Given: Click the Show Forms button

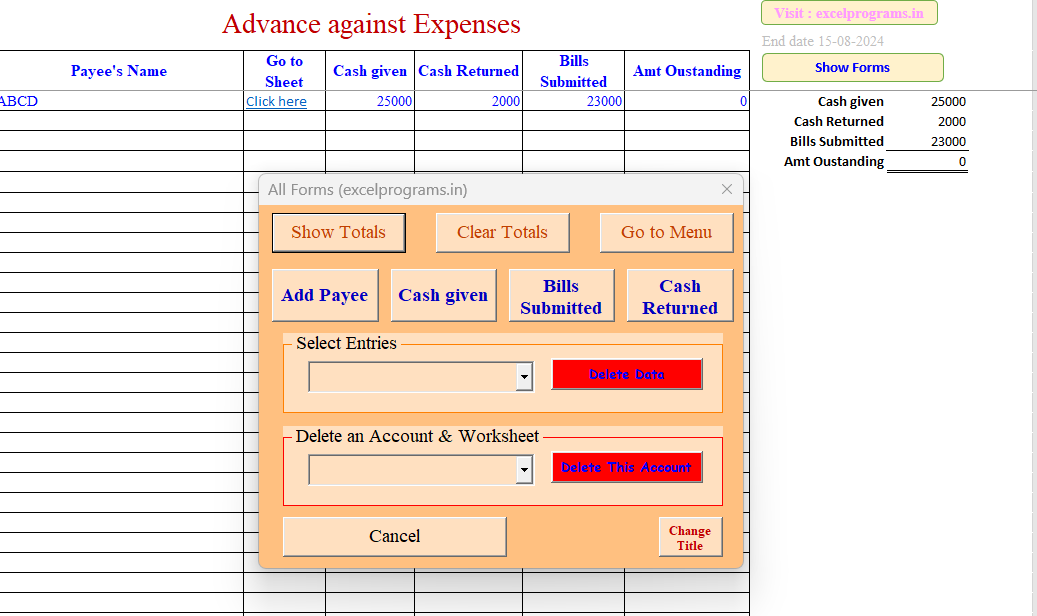Looking at the screenshot, I should tap(852, 67).
